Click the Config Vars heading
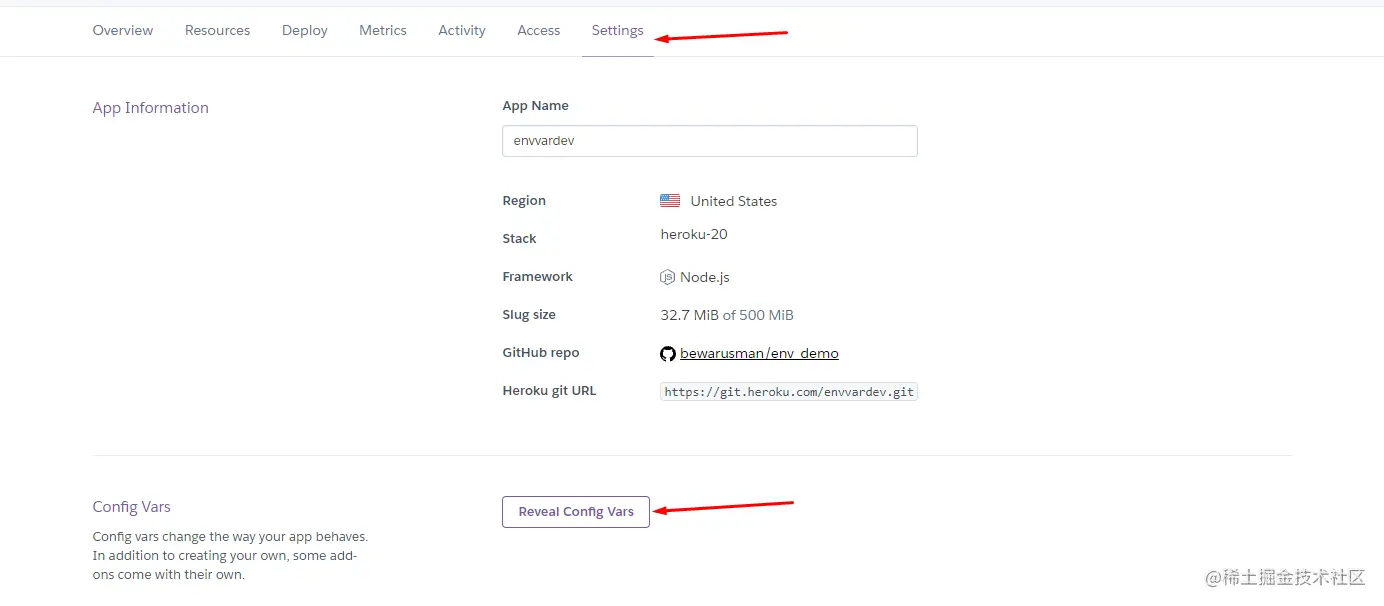Image resolution: width=1384 pixels, height=606 pixels. (132, 507)
